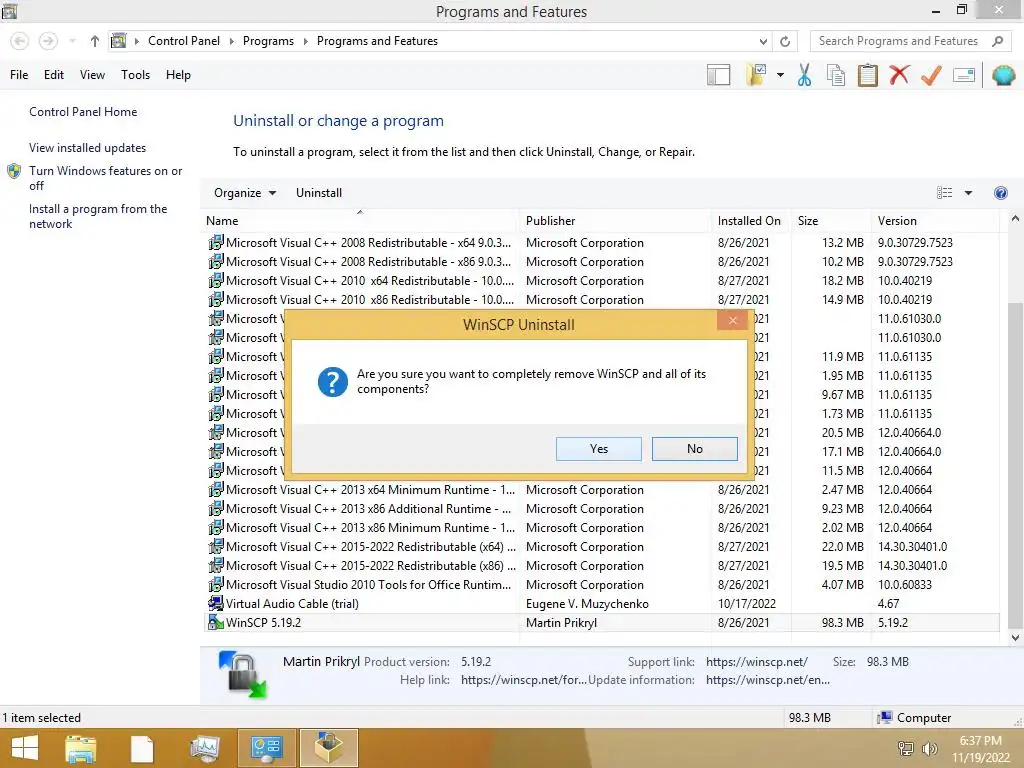Click the Properties card toolbar icon
The width and height of the screenshot is (1024, 768).
[964, 75]
